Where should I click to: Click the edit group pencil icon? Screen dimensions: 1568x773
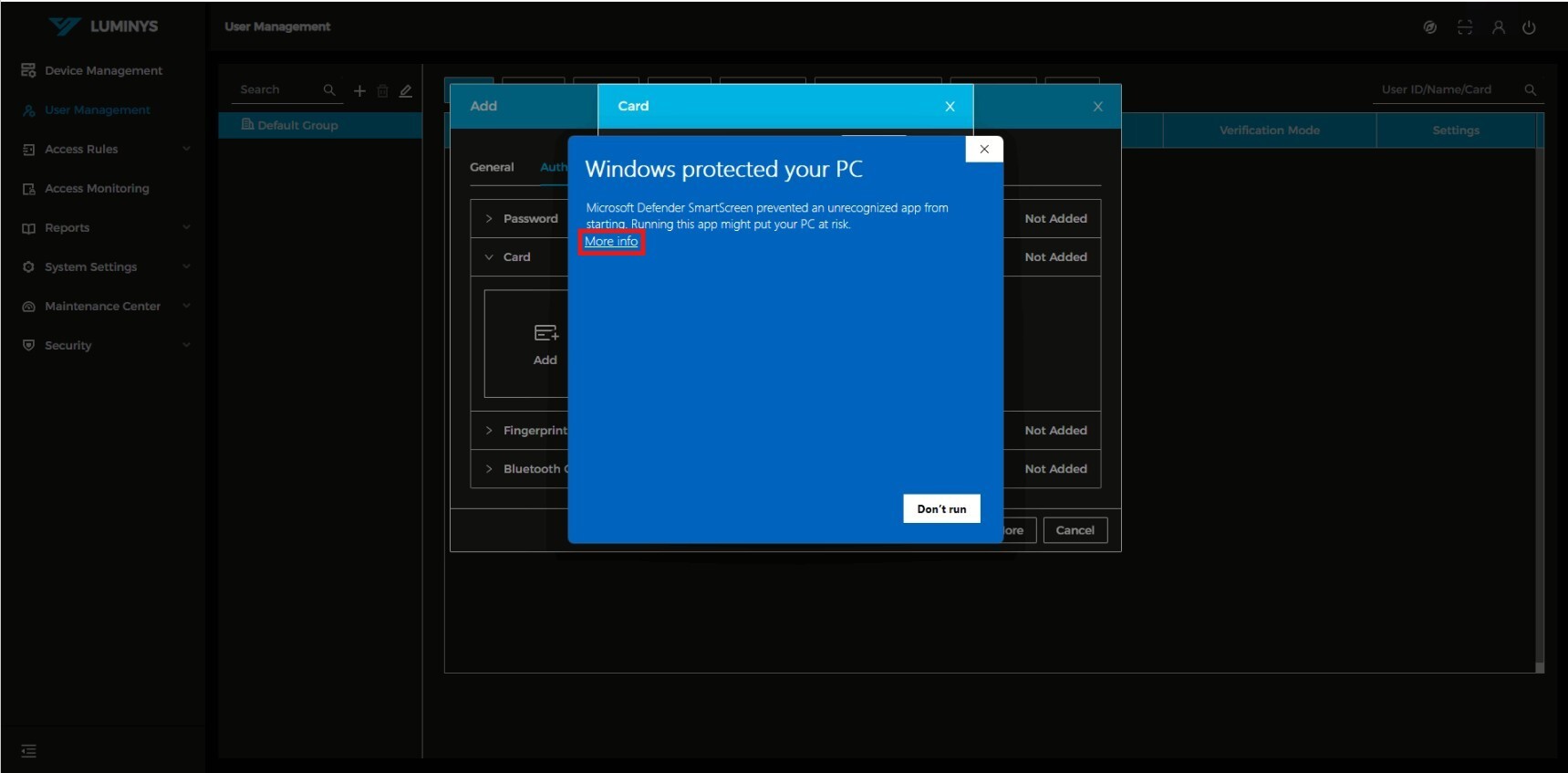click(x=406, y=90)
